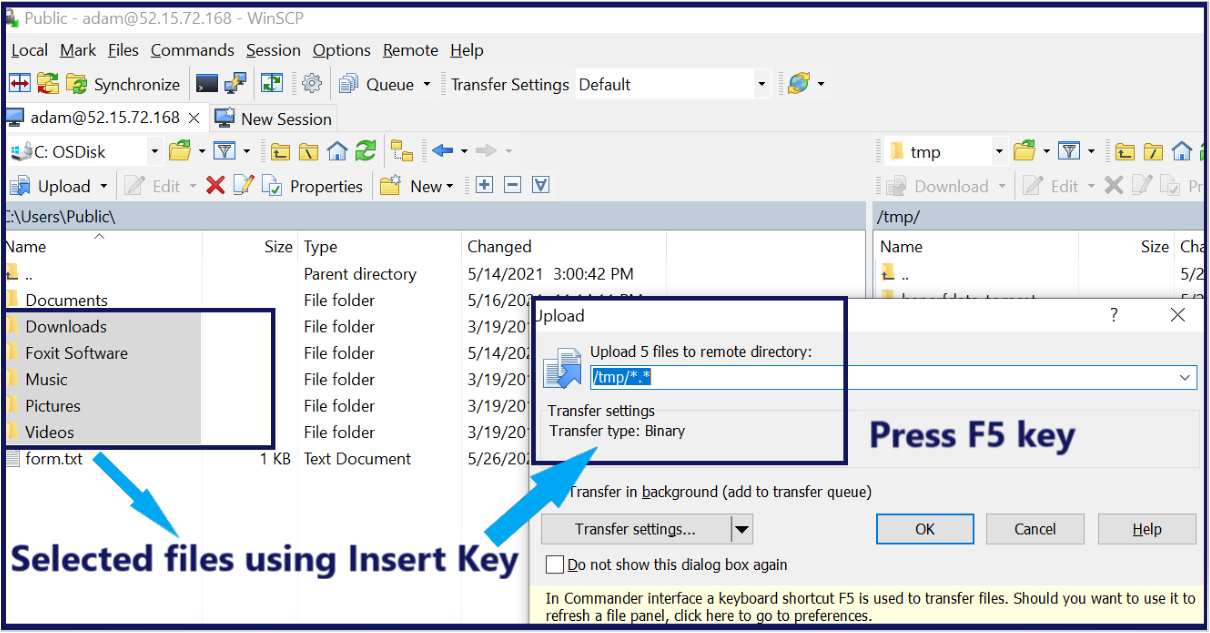Open the Help menu in menu bar

[466, 50]
